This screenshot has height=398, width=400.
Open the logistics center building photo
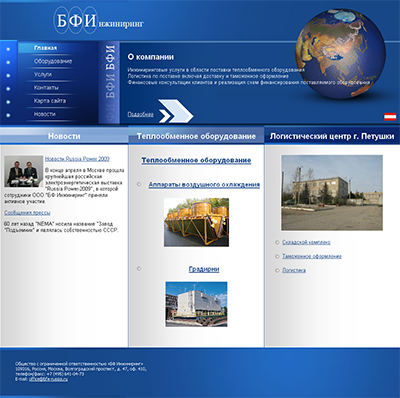[332, 193]
